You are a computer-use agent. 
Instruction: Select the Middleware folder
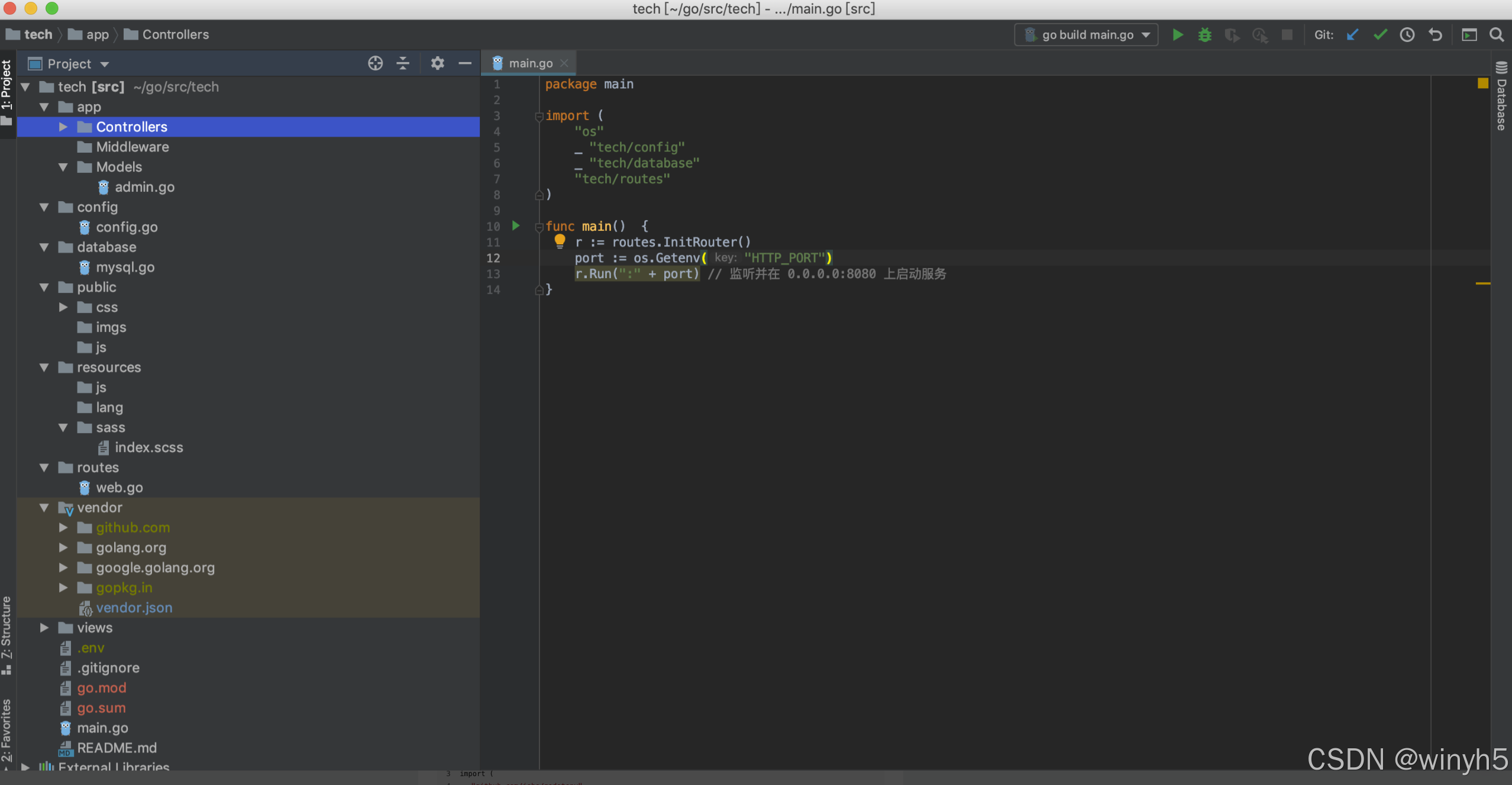coord(132,147)
